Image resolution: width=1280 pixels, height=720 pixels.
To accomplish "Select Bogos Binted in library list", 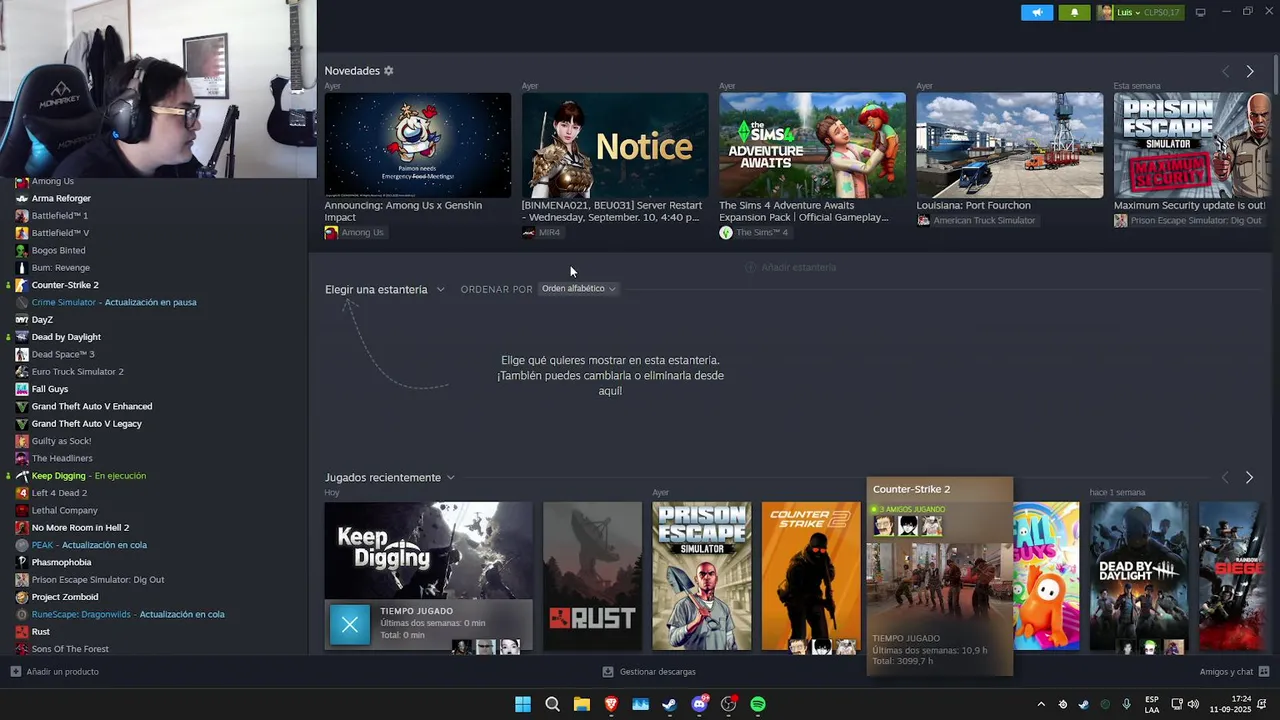I will [x=58, y=250].
